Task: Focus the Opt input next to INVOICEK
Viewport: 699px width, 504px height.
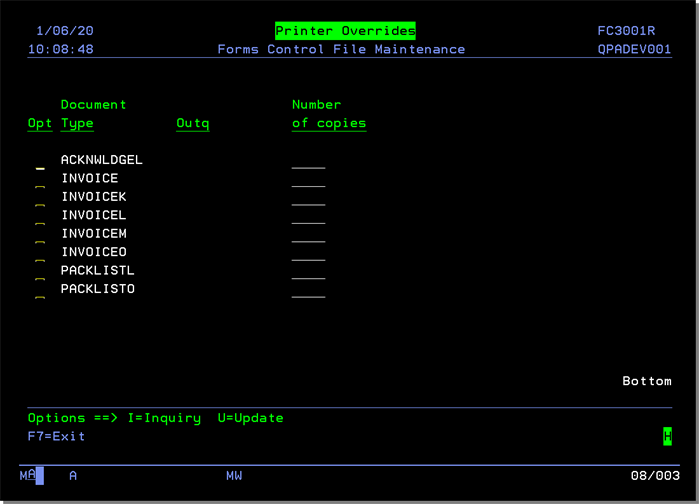Action: point(40,203)
